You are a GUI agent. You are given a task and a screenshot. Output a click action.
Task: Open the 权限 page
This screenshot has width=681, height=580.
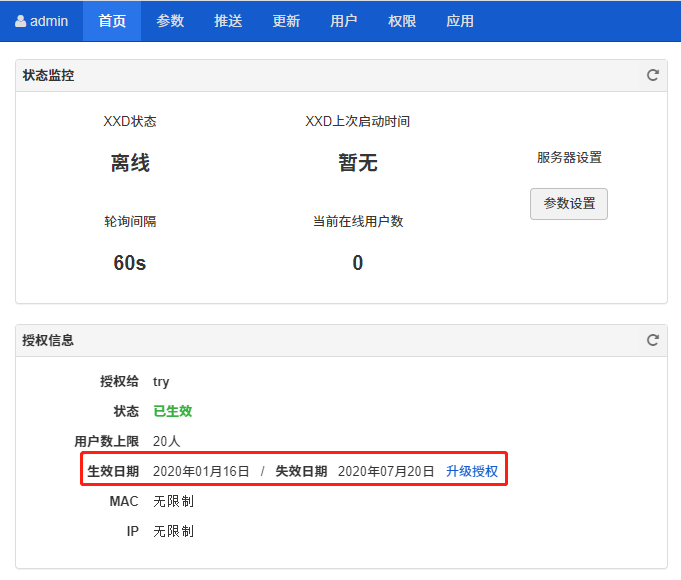coord(402,21)
